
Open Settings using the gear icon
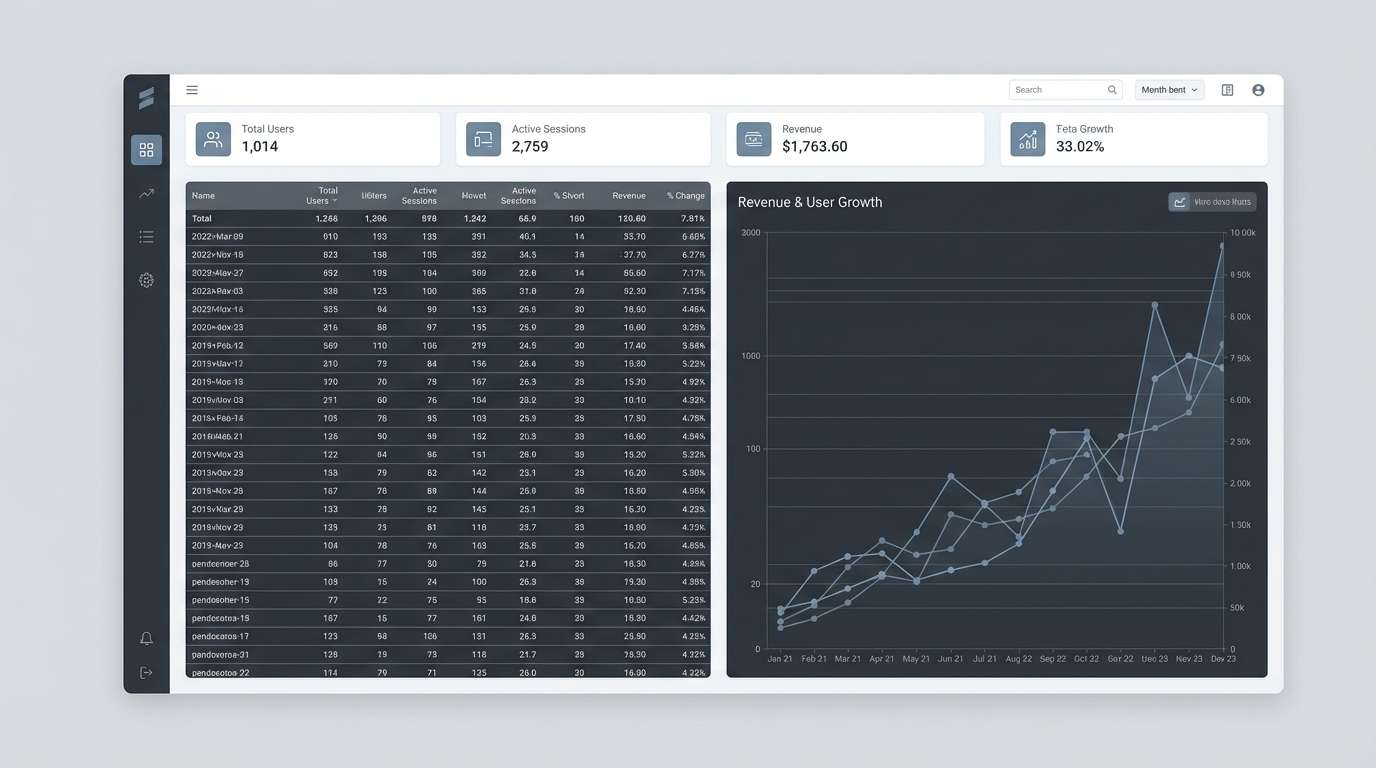pos(146,279)
